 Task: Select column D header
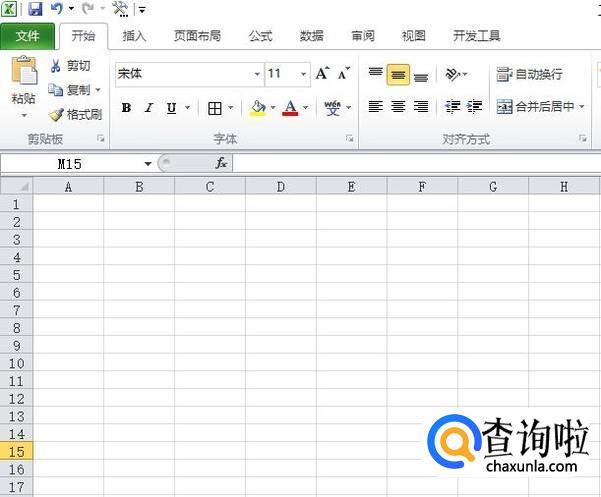281,186
